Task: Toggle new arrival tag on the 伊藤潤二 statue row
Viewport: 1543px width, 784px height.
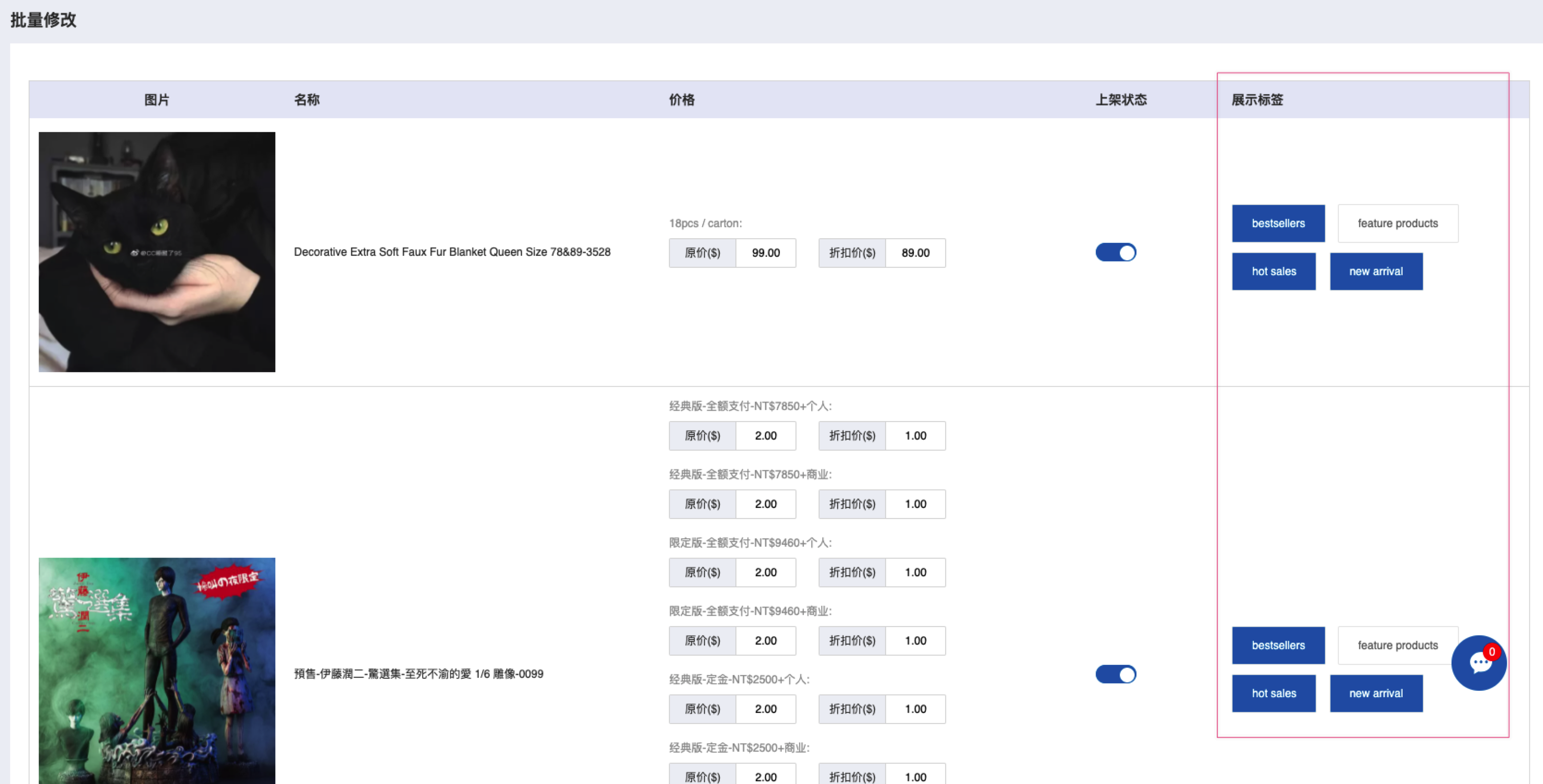Action: [x=1376, y=693]
